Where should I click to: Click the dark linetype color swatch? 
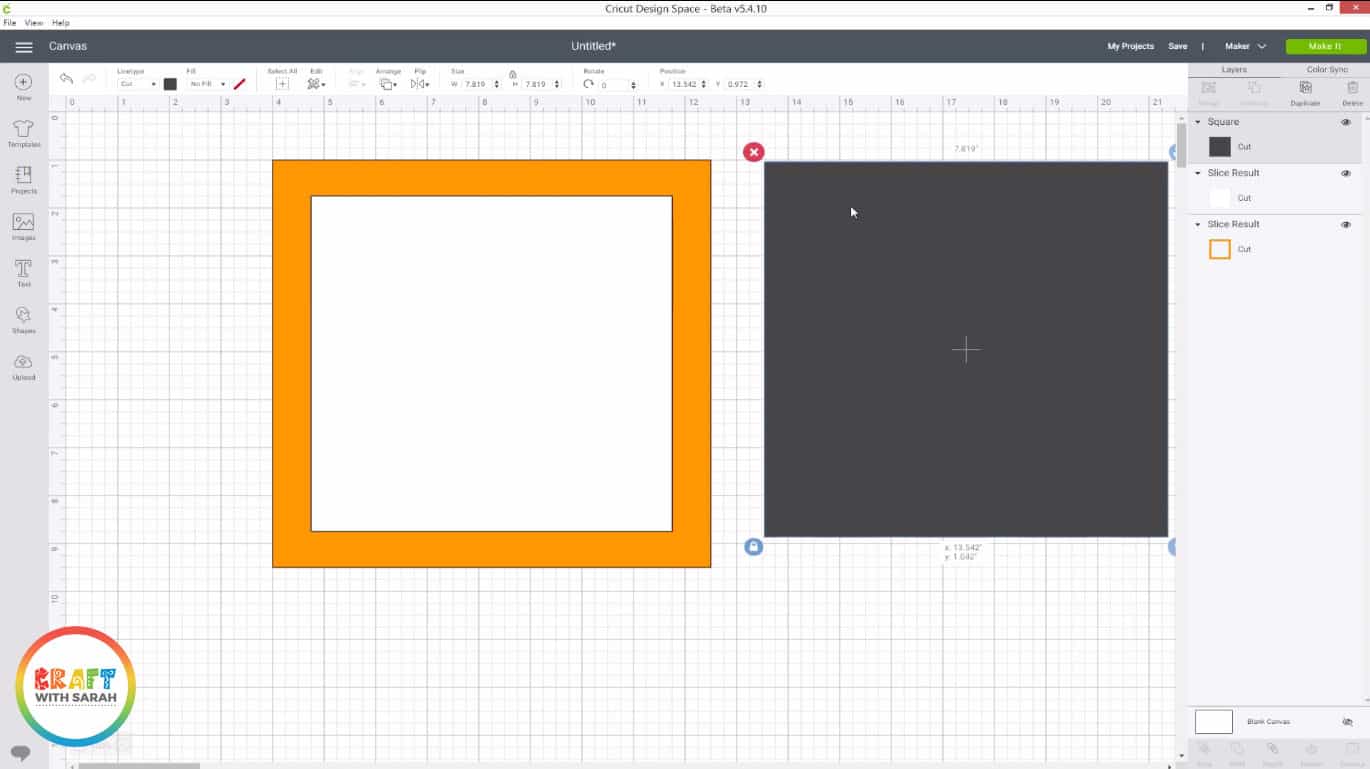[170, 84]
